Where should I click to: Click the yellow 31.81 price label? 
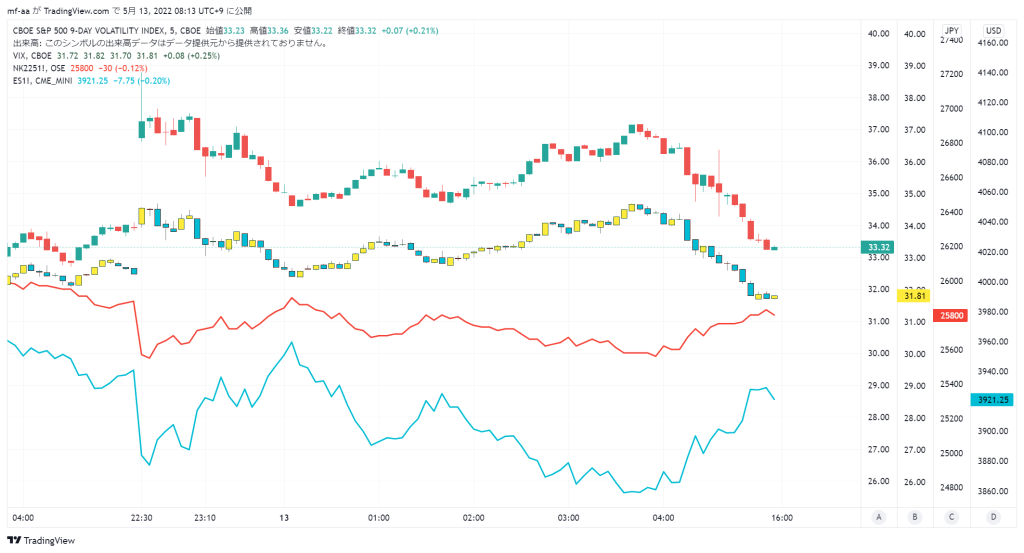pyautogui.click(x=914, y=296)
